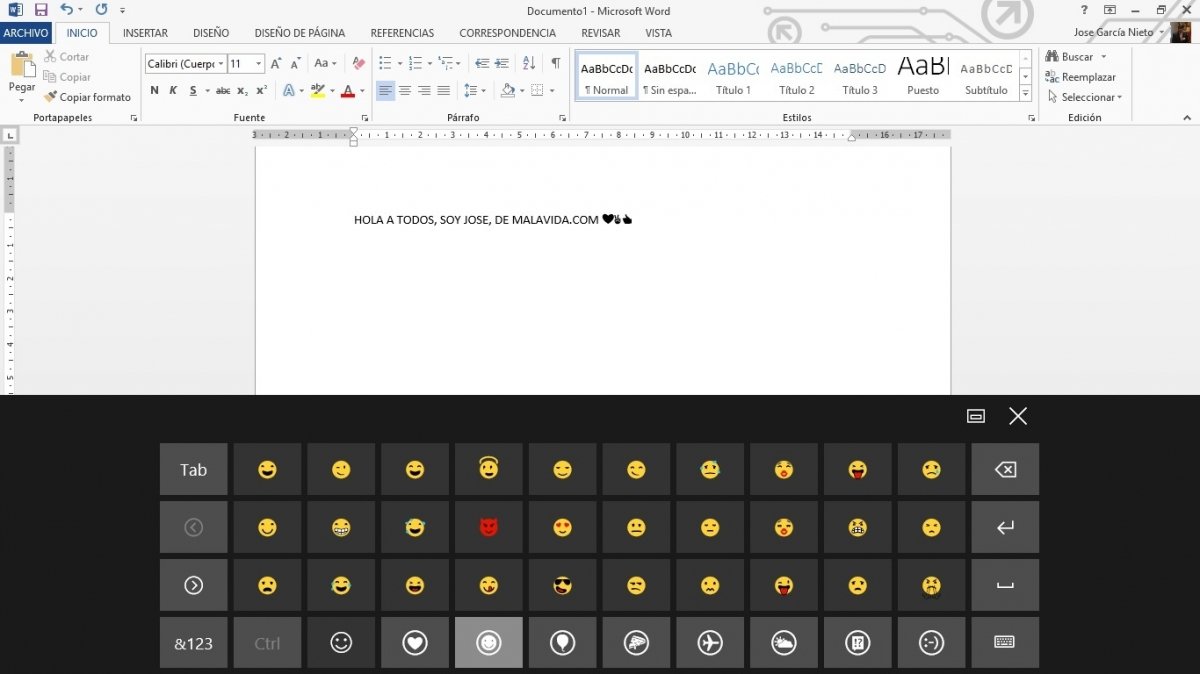The height and width of the screenshot is (674, 1200).
Task: Switch to the REVISAR tab
Action: 600,33
